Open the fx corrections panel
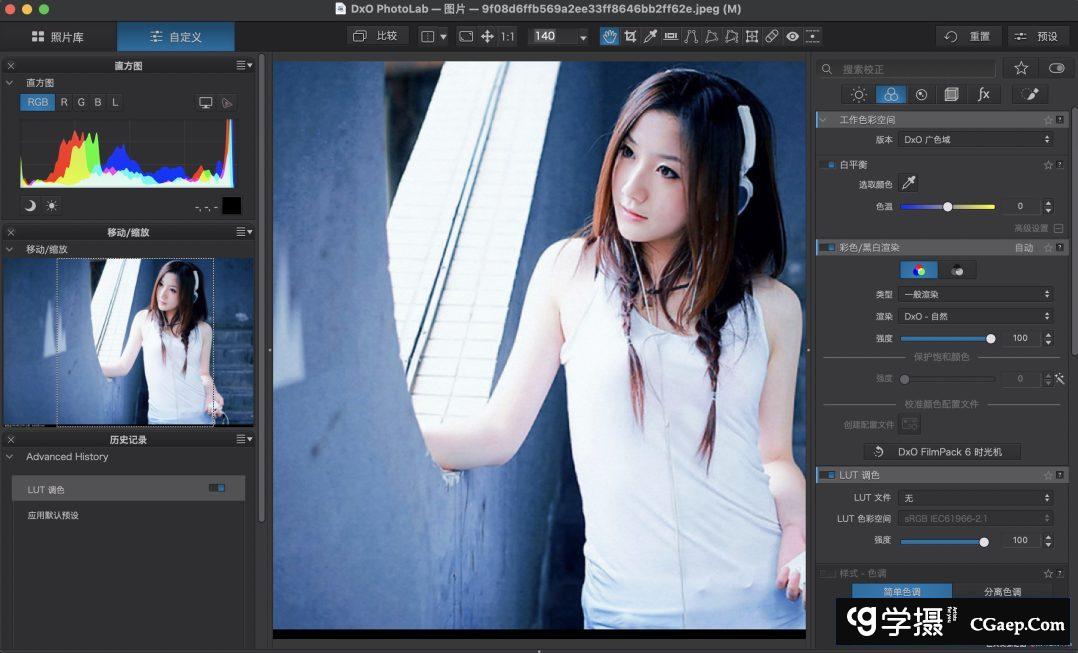 tap(984, 94)
